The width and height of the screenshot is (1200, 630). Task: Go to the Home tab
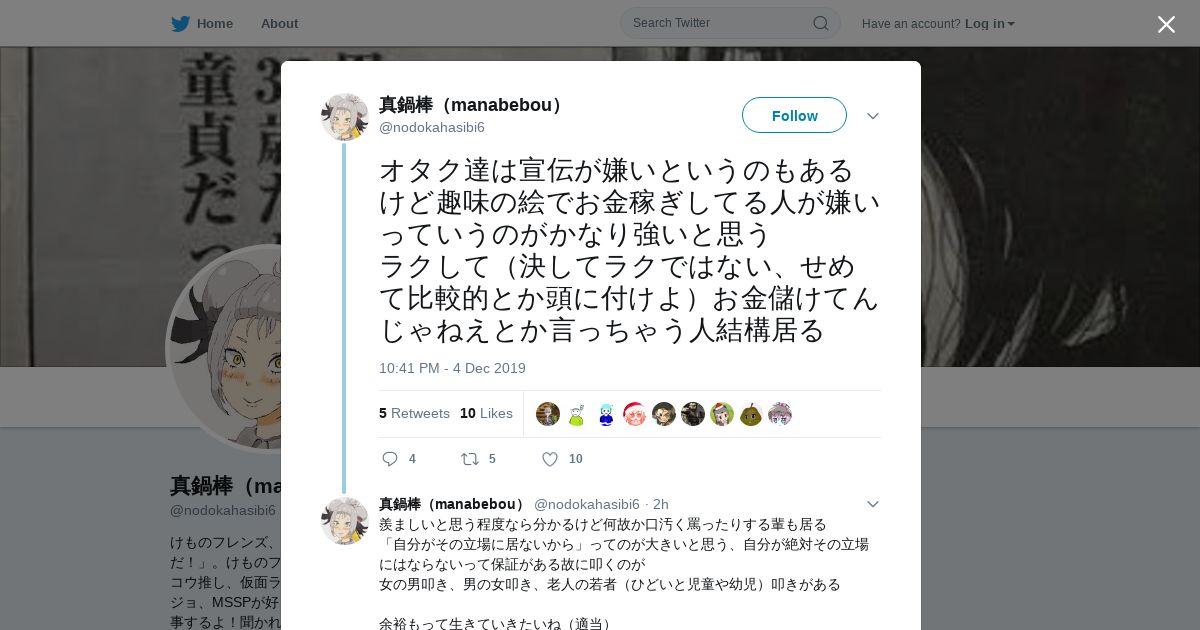202,23
